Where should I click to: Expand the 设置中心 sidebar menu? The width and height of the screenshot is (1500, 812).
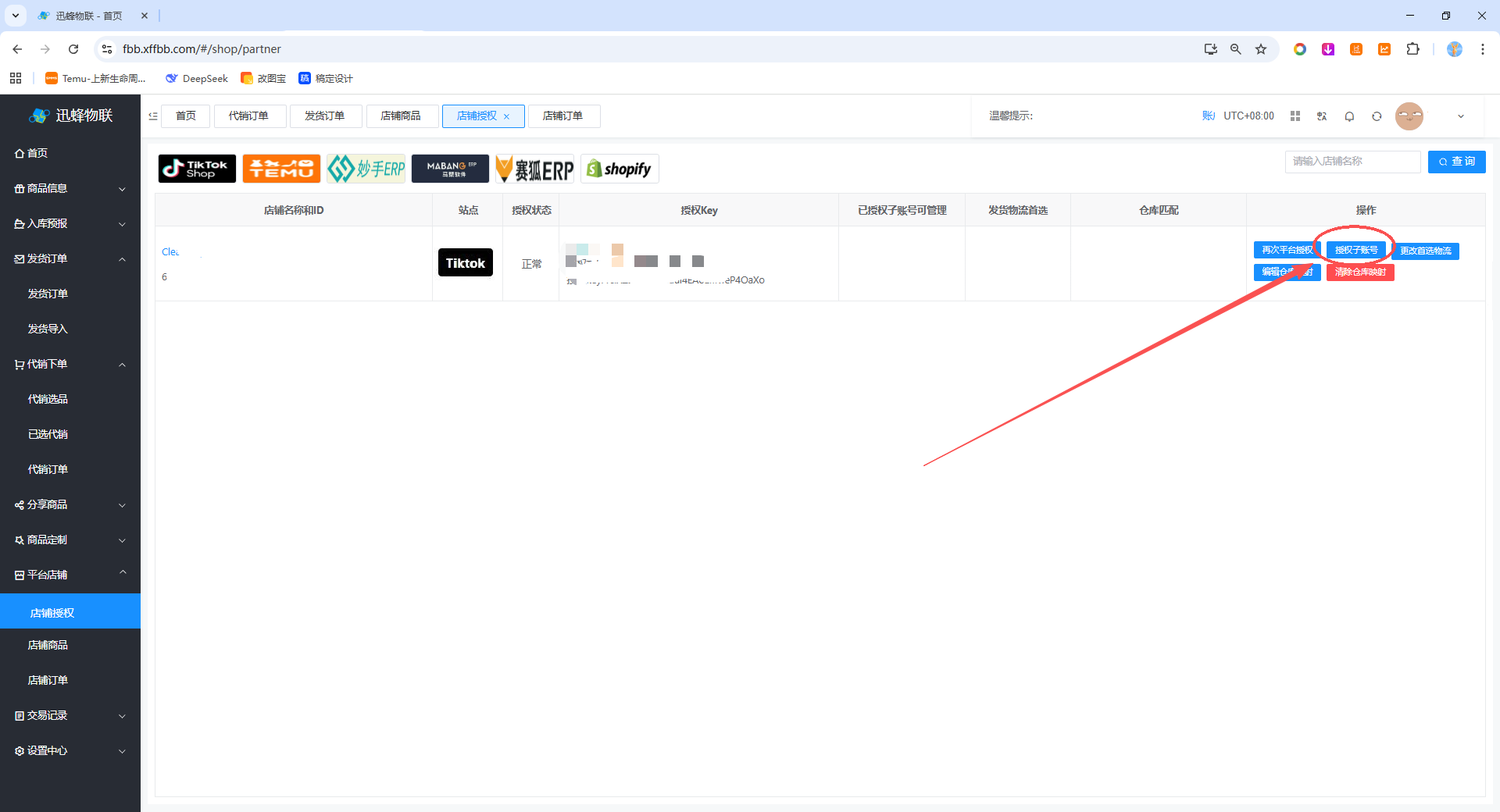(x=70, y=750)
